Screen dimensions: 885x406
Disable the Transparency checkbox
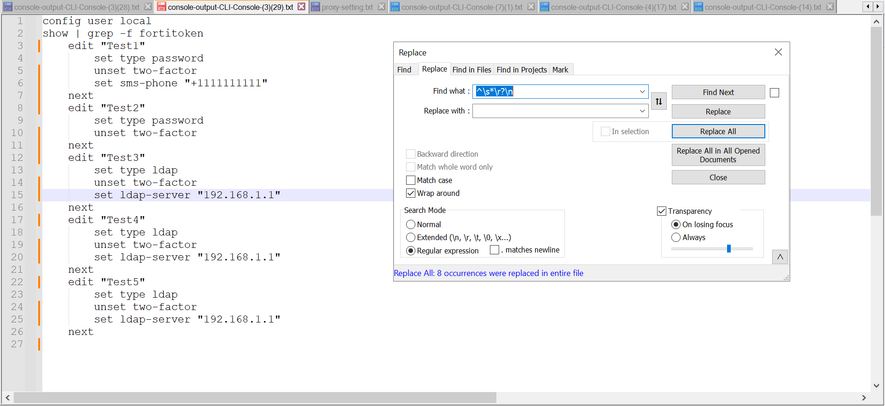click(x=662, y=211)
